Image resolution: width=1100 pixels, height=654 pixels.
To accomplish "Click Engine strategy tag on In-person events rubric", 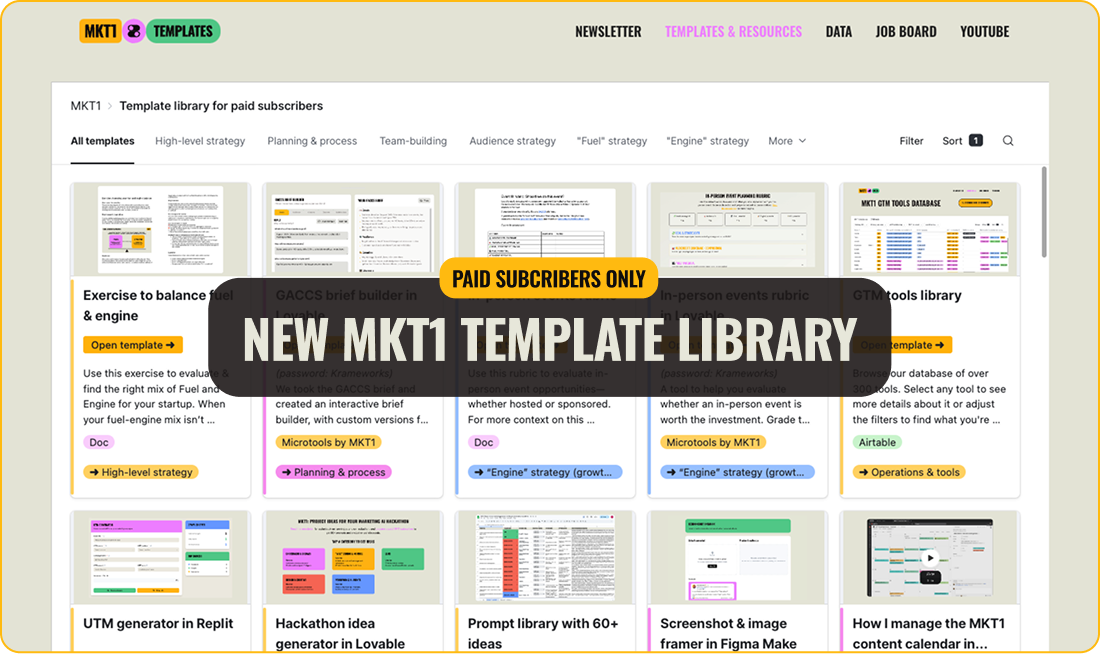I will tap(737, 472).
